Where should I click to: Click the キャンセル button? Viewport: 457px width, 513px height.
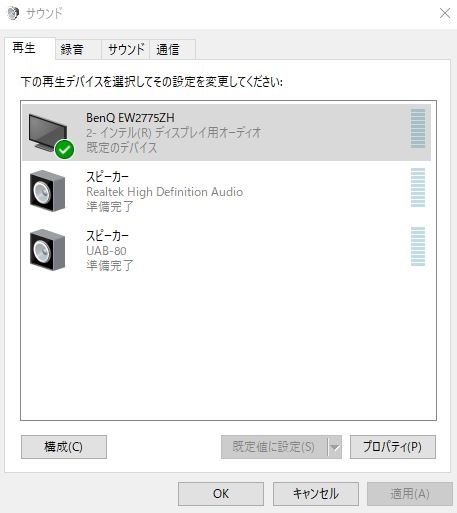coord(316,494)
